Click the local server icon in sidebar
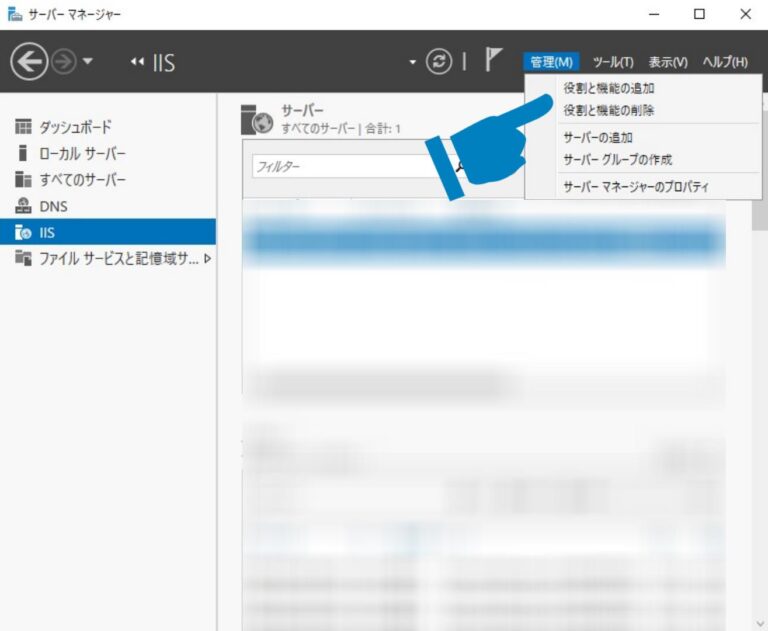Viewport: 768px width, 631px height. (x=23, y=153)
